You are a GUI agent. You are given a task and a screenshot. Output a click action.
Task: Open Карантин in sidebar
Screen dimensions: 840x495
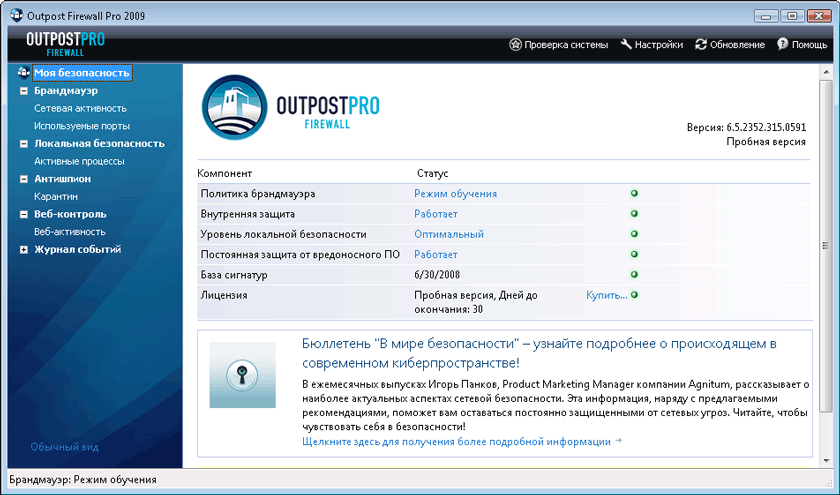[x=56, y=197]
